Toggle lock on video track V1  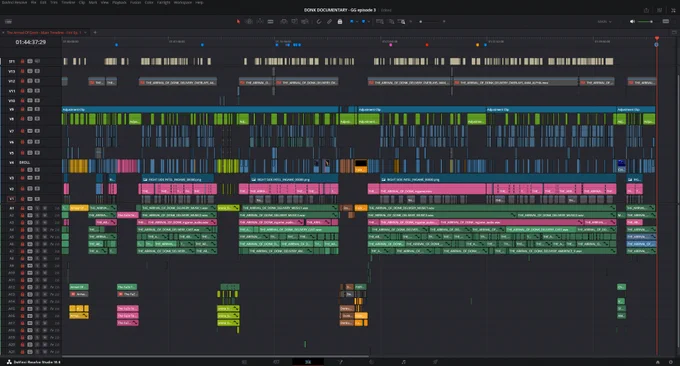coord(23,199)
